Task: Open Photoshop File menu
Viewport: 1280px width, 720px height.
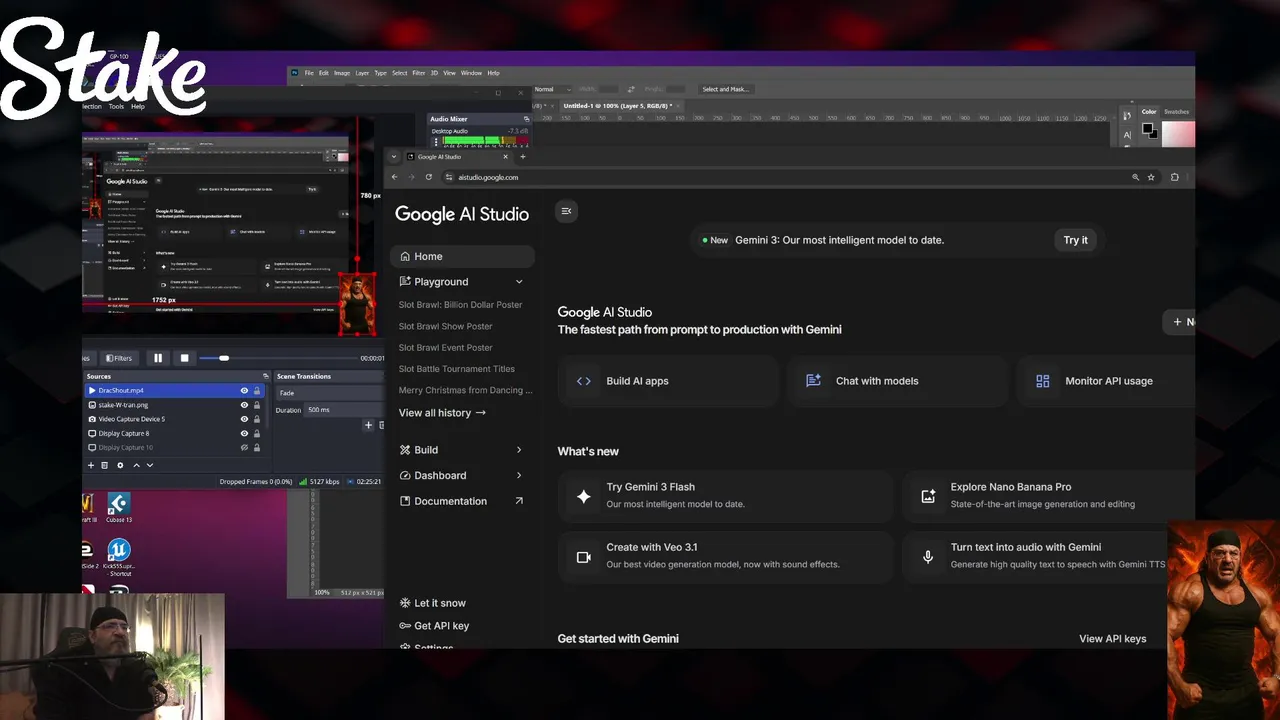Action: pyautogui.click(x=309, y=73)
